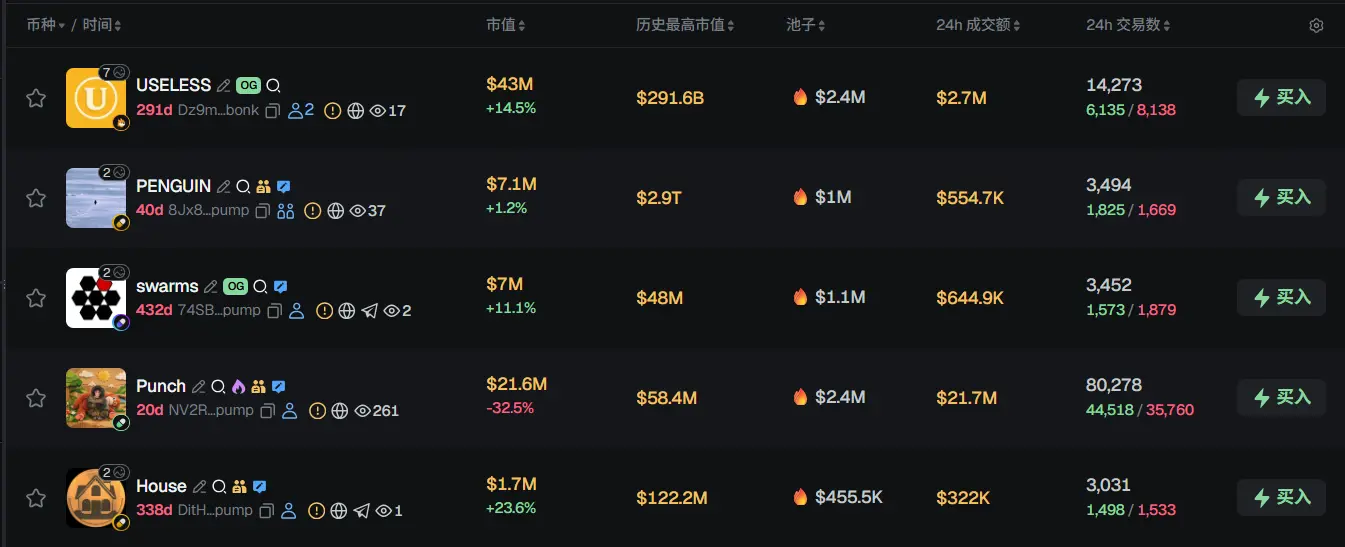
Task: Open the PENGUIN token thumbnail image
Action: point(96,198)
